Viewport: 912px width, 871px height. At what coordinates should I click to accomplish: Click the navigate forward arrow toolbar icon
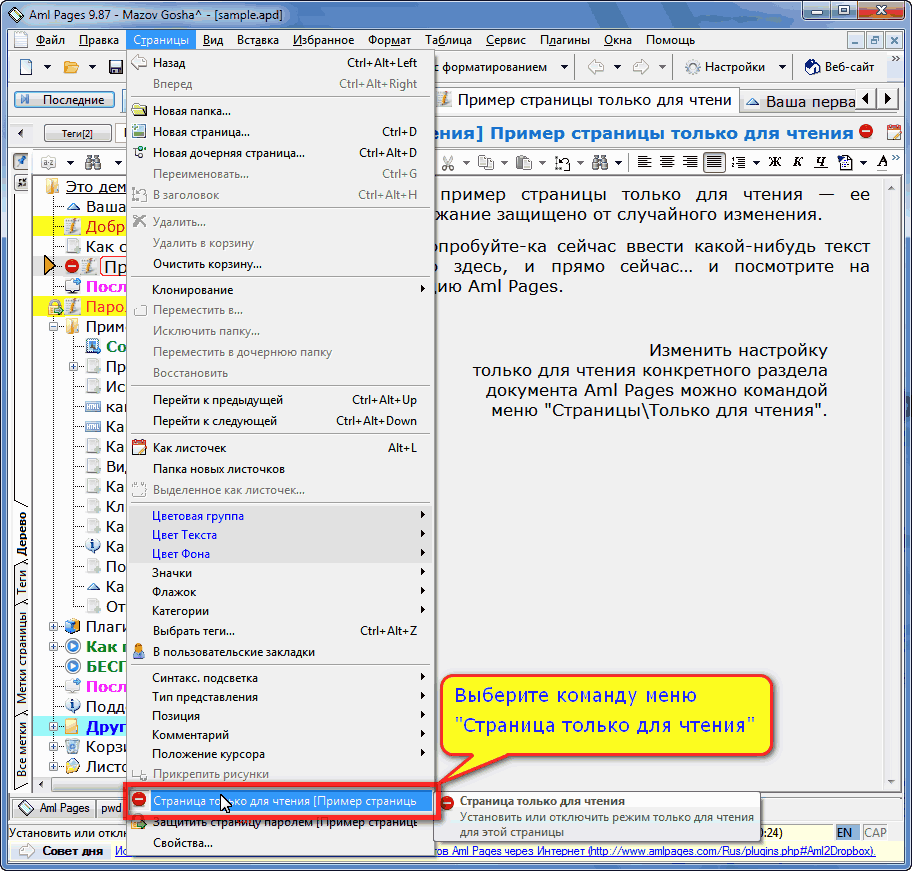click(640, 67)
